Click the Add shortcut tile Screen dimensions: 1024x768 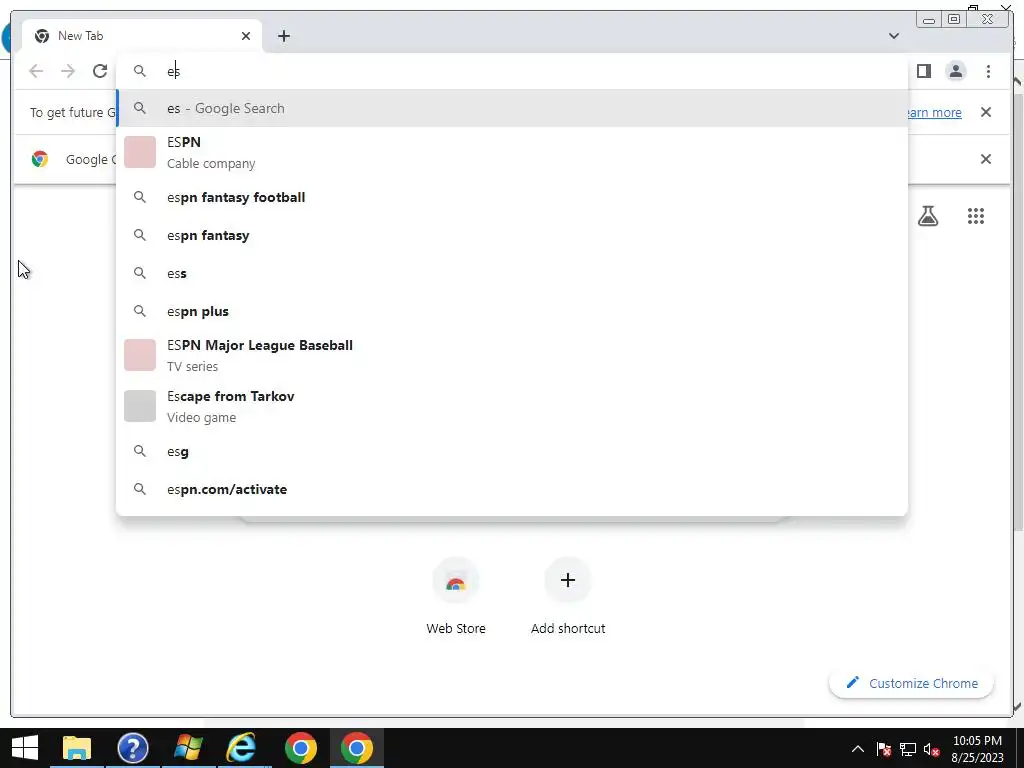[568, 596]
